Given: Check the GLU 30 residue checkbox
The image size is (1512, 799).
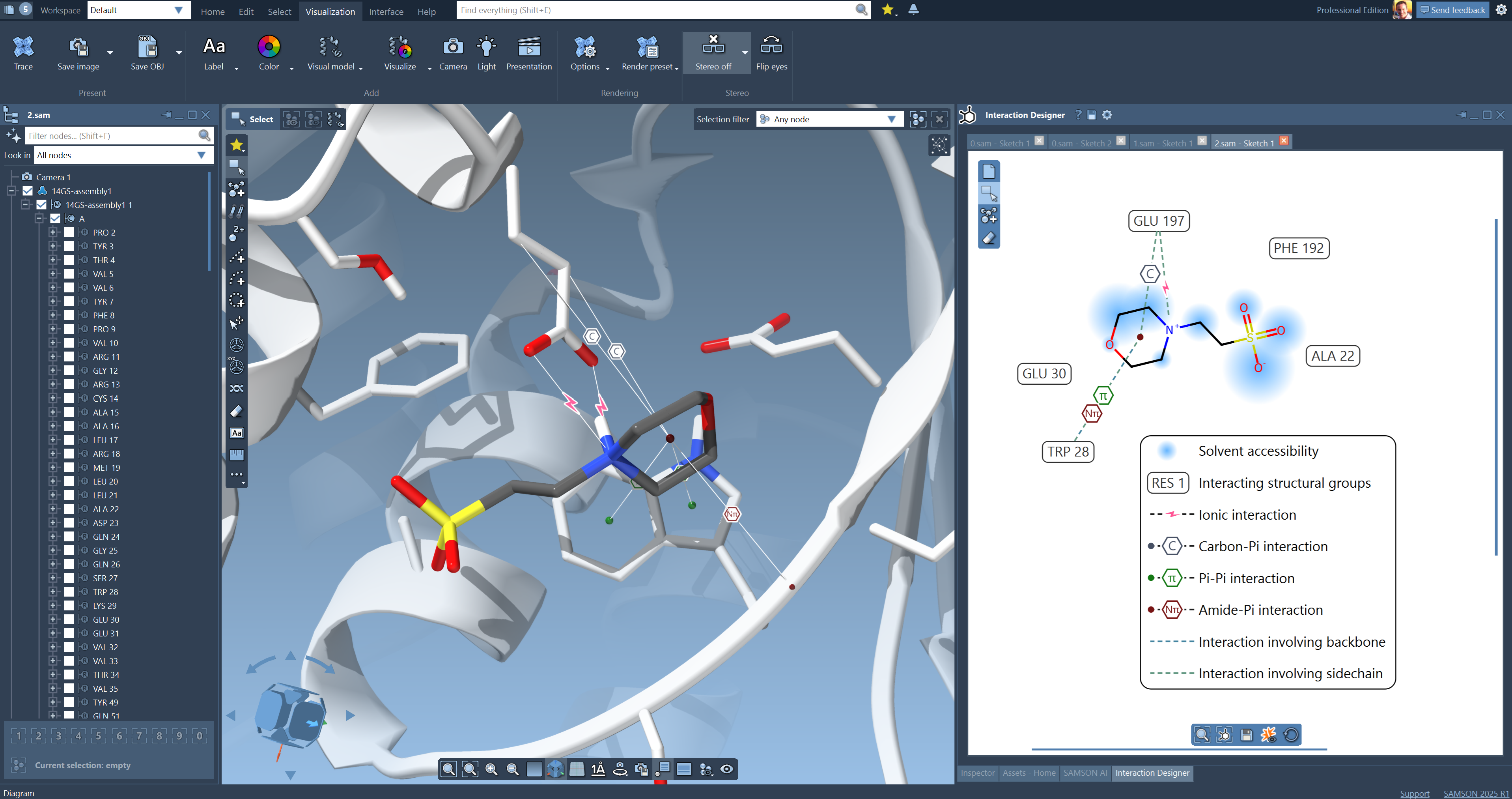Looking at the screenshot, I should coord(69,619).
